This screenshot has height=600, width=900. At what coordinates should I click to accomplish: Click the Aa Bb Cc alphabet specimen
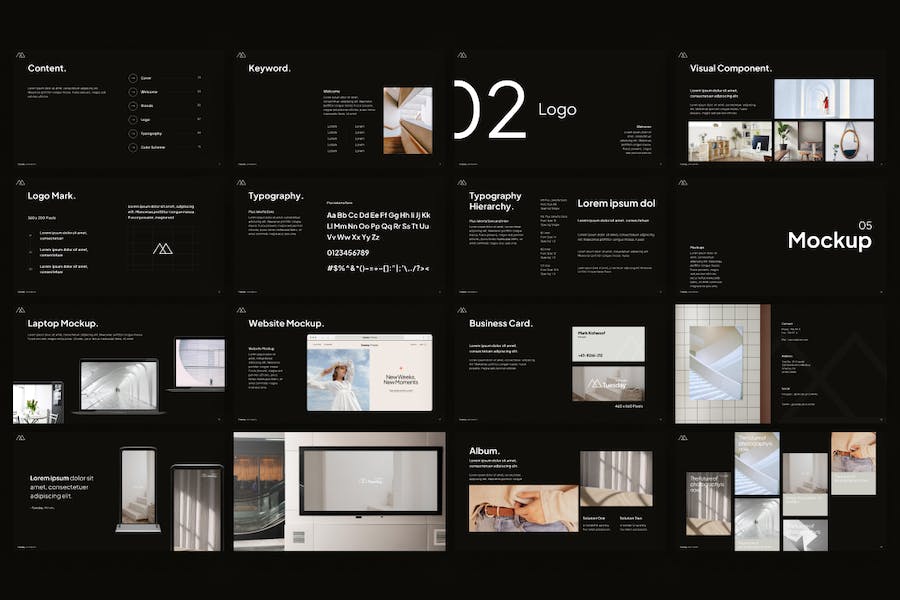(x=378, y=226)
